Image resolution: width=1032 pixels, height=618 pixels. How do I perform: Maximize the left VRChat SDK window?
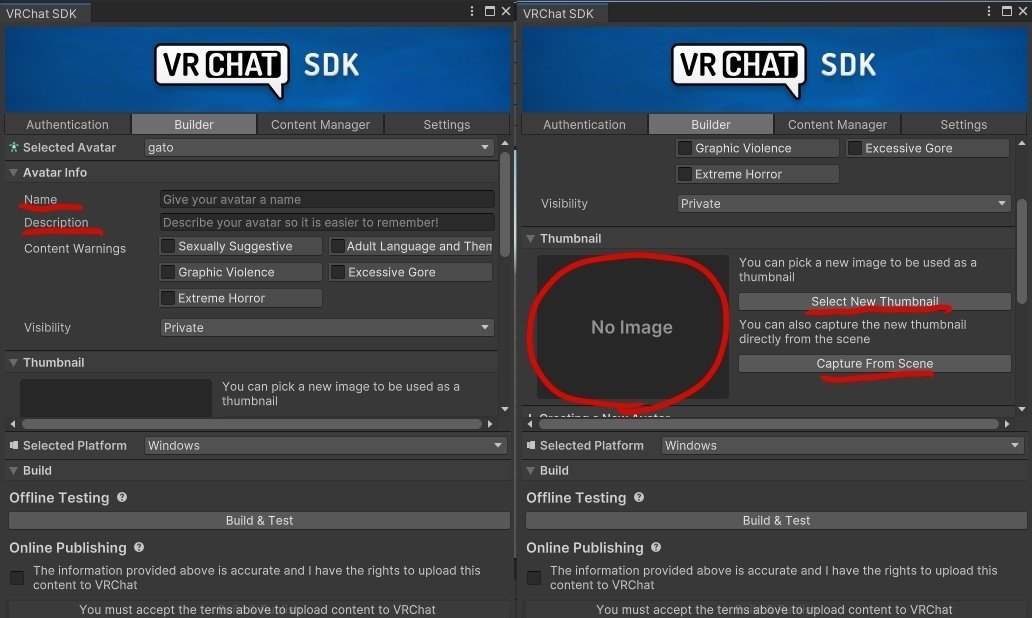click(x=490, y=11)
